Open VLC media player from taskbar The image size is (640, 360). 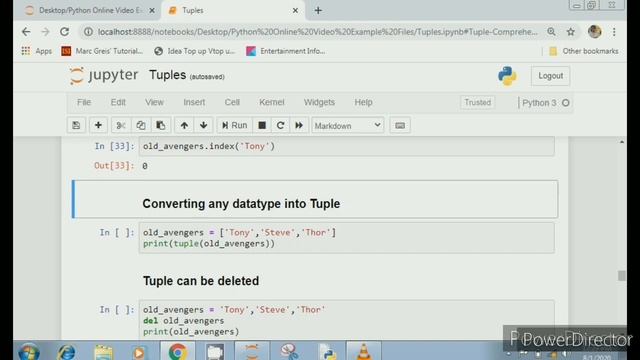(363, 352)
